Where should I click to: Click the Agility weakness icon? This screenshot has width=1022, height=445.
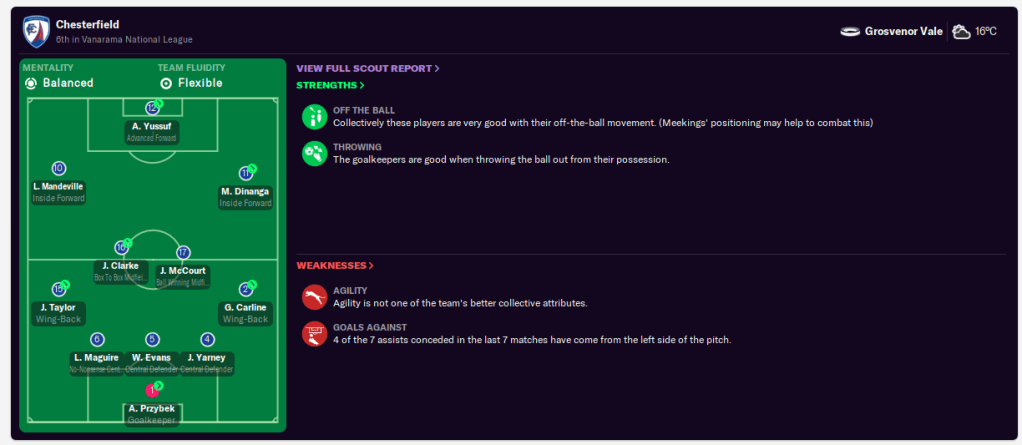[x=314, y=297]
